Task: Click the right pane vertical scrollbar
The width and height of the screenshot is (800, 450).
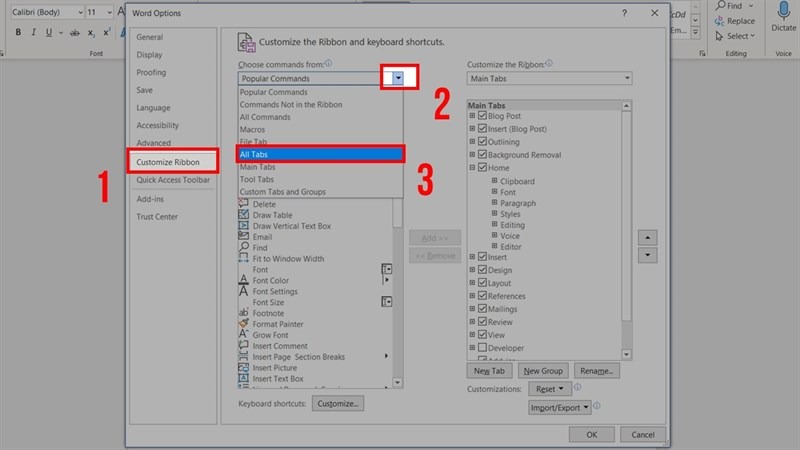Action: click(627, 220)
